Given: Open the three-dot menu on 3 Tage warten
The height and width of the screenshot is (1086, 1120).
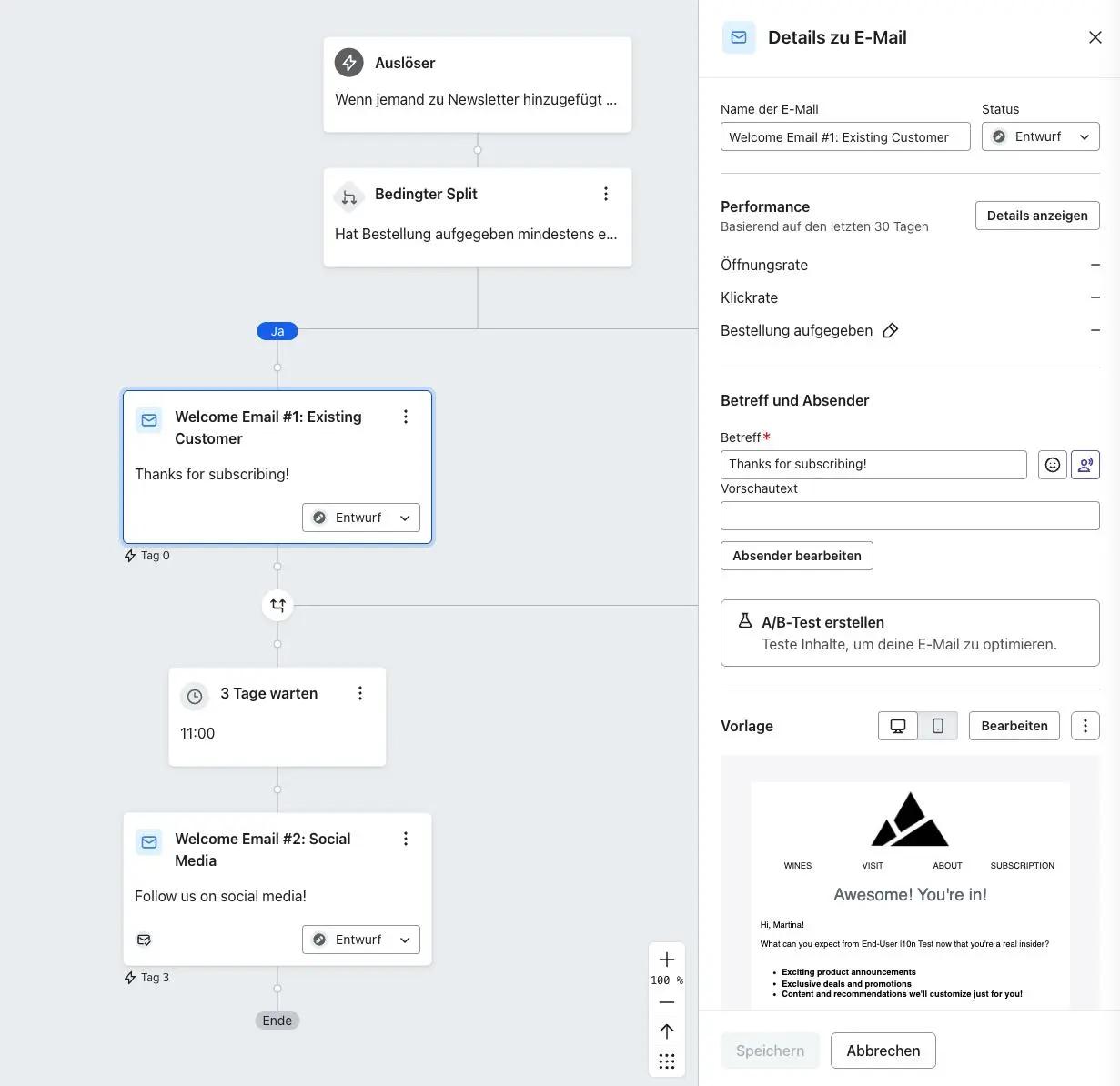Looking at the screenshot, I should [x=360, y=692].
